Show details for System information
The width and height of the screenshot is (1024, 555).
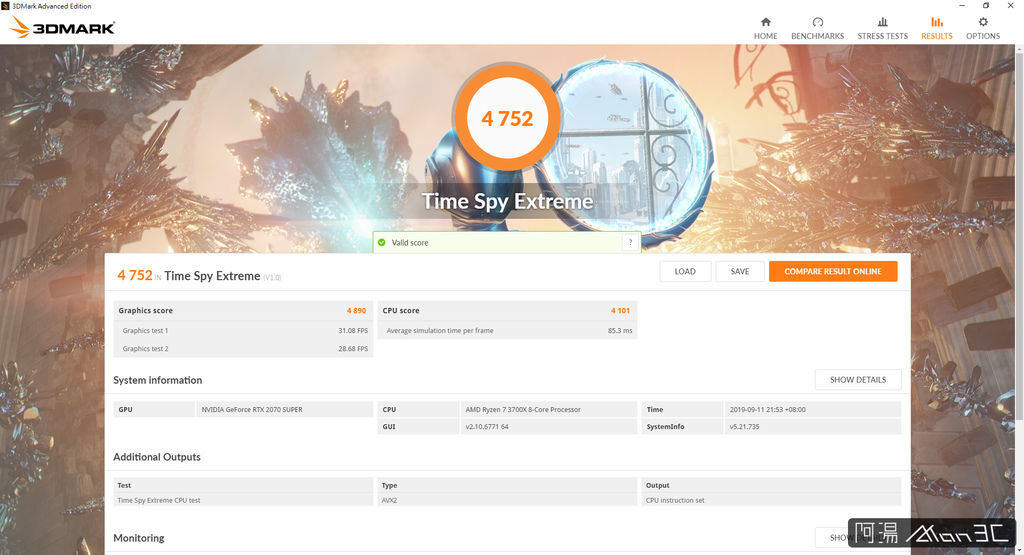coord(857,379)
